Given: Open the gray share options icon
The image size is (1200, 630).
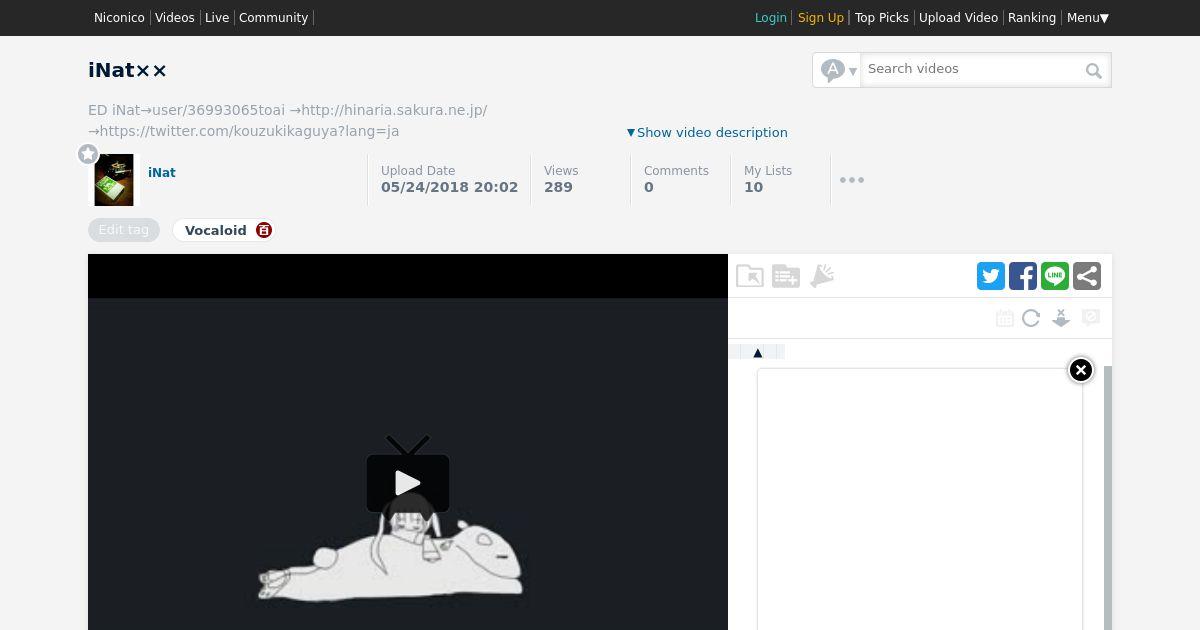Looking at the screenshot, I should point(1087,276).
